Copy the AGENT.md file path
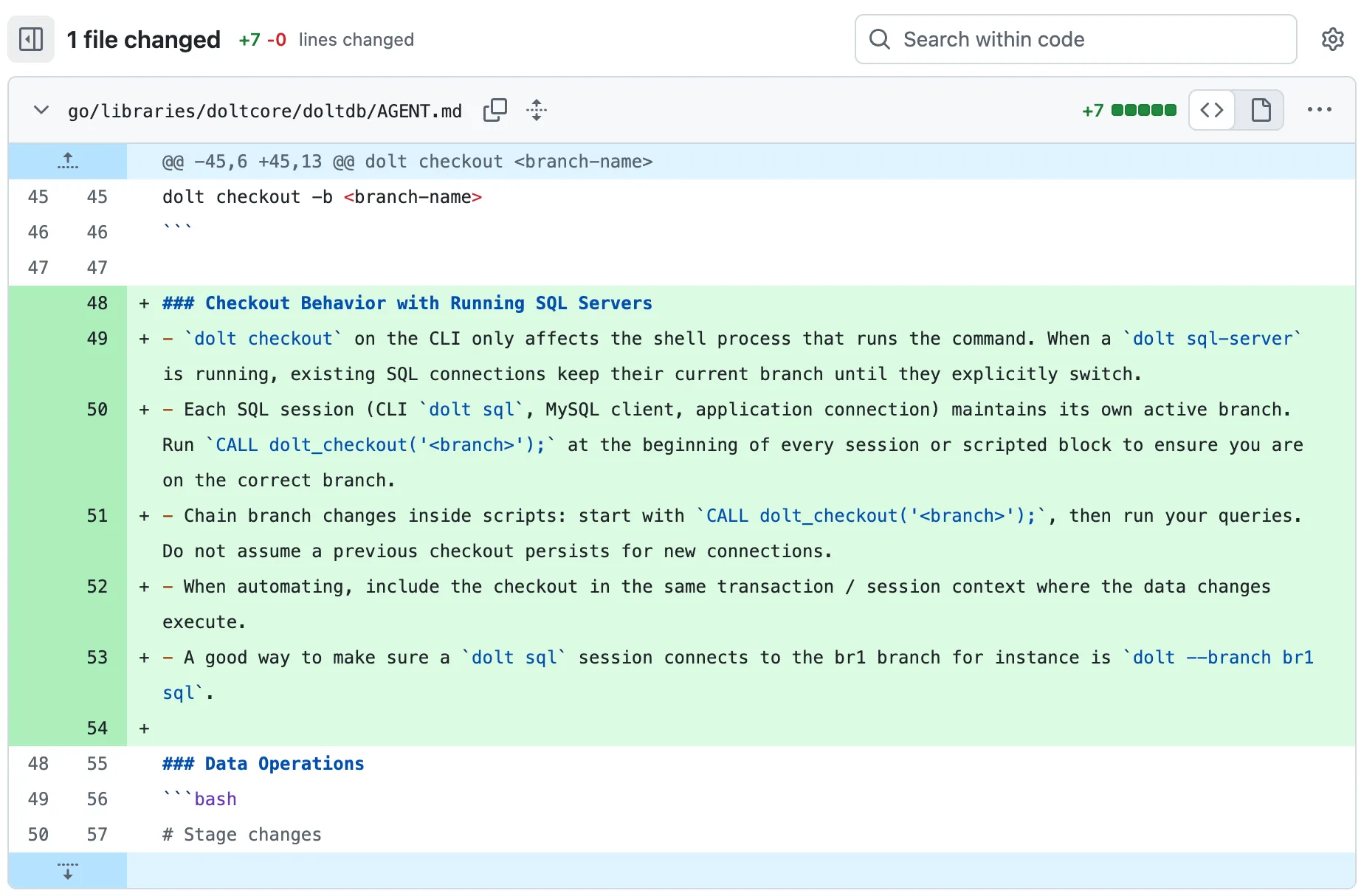Screen dimensions: 1361x896 pyautogui.click(x=495, y=111)
